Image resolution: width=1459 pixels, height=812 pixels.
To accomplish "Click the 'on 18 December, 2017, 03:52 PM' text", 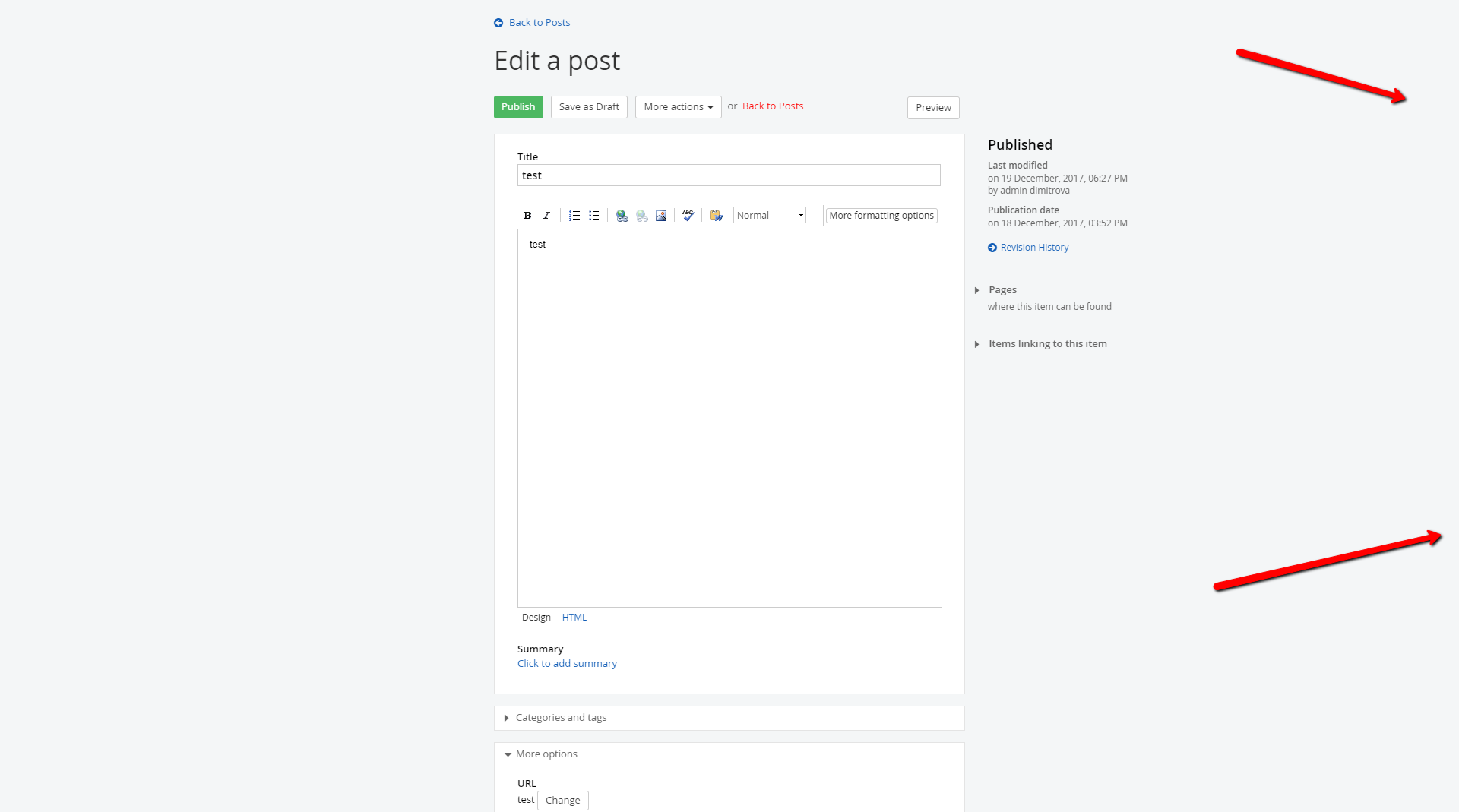I will (x=1058, y=223).
